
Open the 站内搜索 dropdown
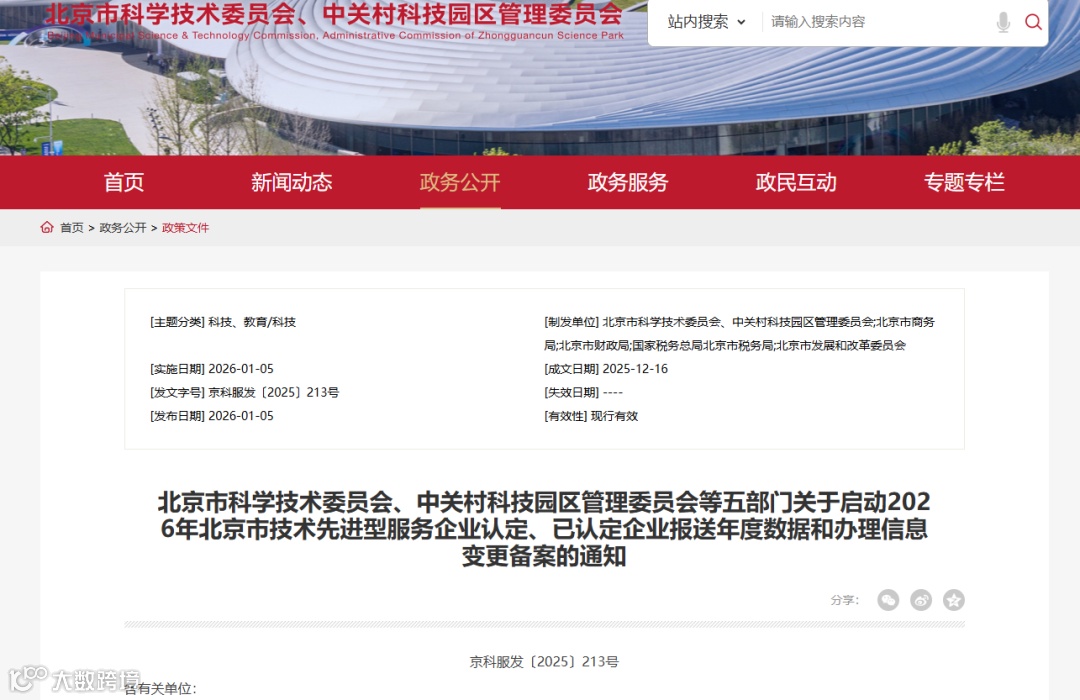(706, 22)
